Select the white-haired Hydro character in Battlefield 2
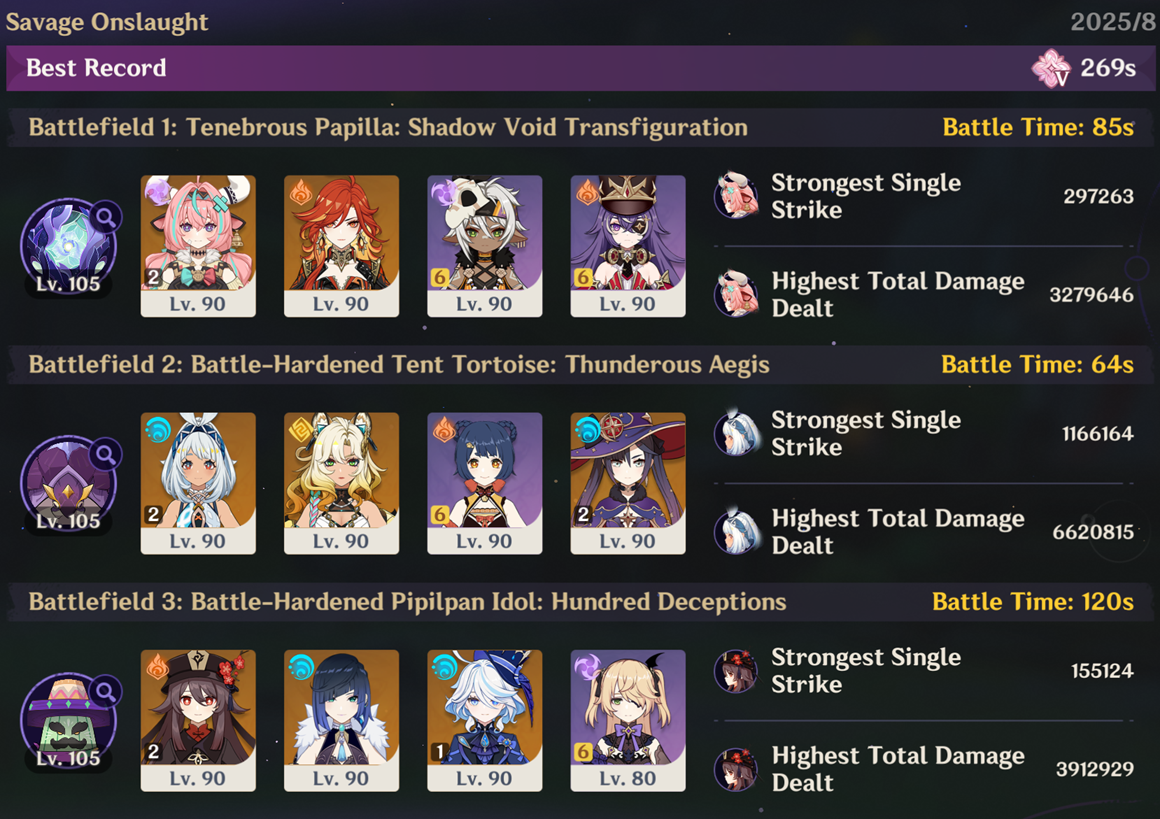This screenshot has height=819, width=1160. tap(198, 483)
